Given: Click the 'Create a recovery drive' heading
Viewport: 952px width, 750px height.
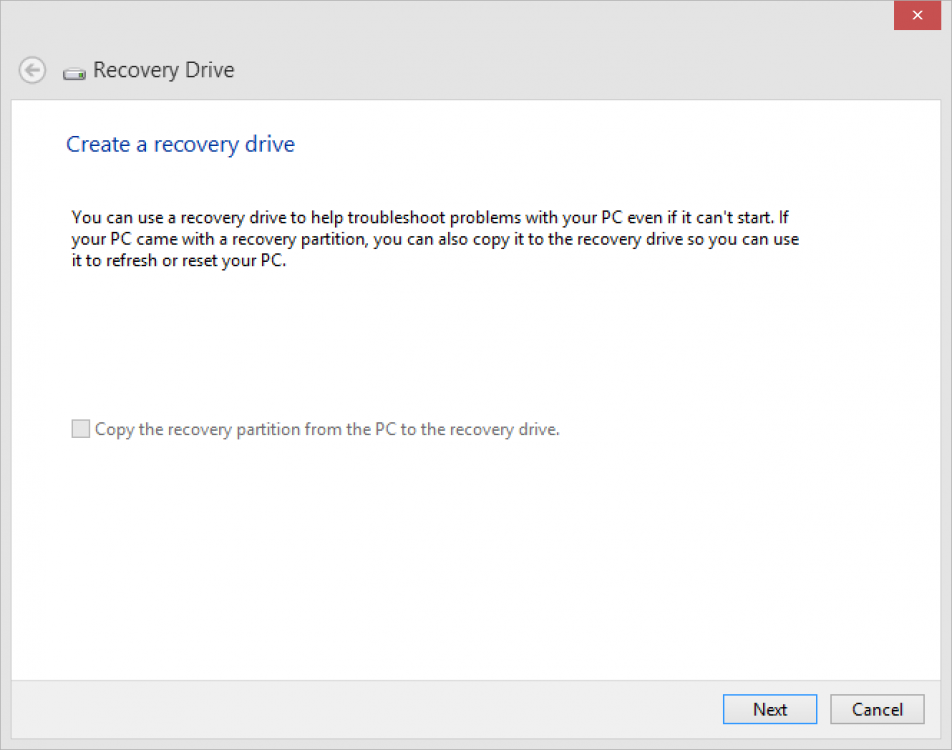Looking at the screenshot, I should (x=180, y=145).
